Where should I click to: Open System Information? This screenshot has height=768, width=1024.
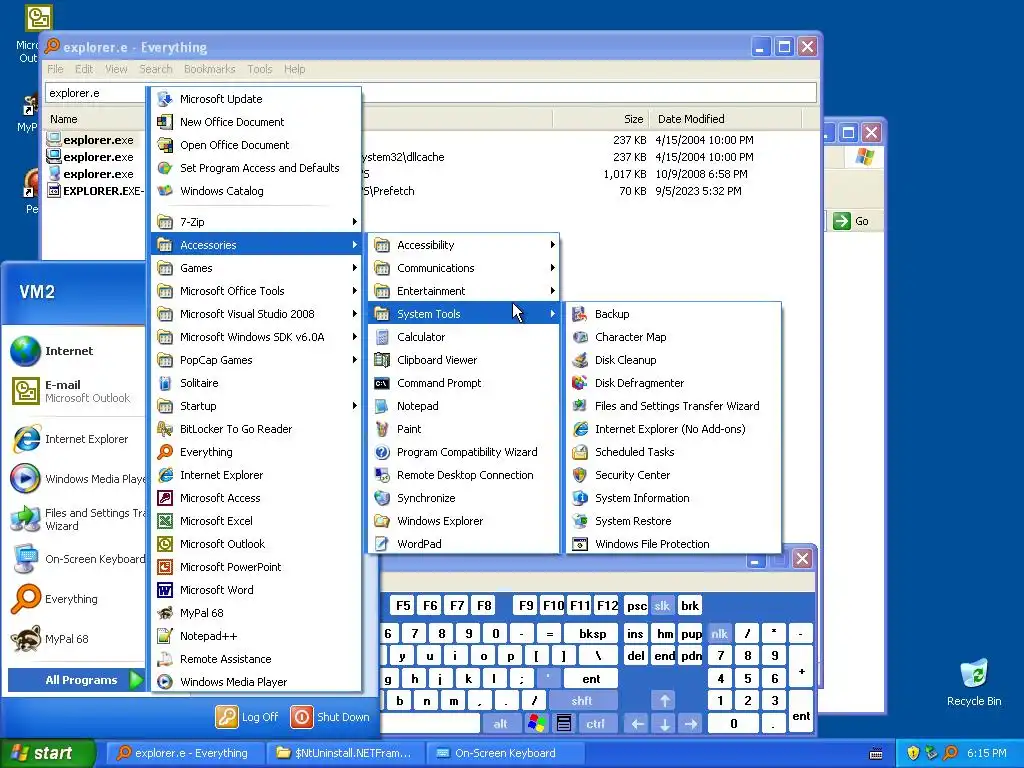coord(673,498)
